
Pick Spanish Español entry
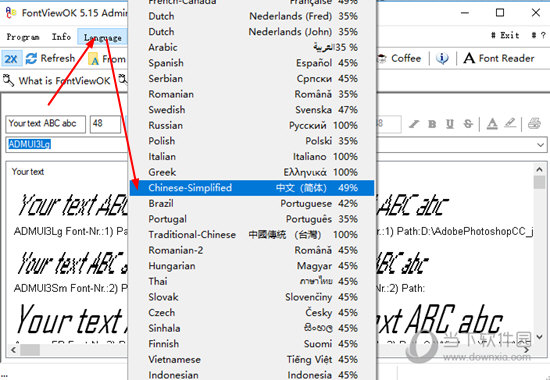(x=252, y=63)
